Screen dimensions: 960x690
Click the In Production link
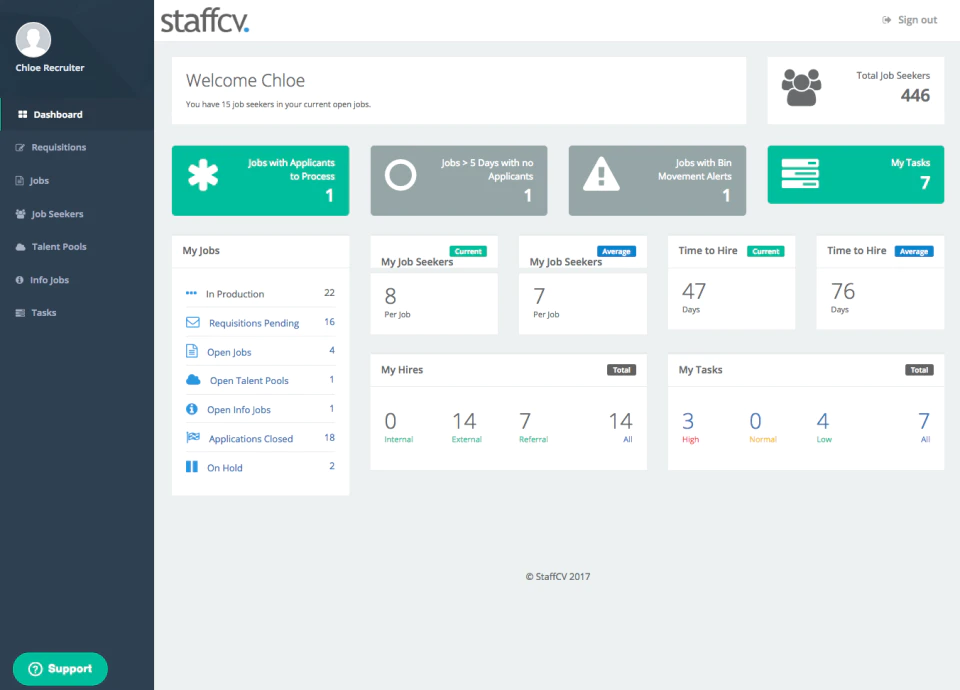click(235, 294)
